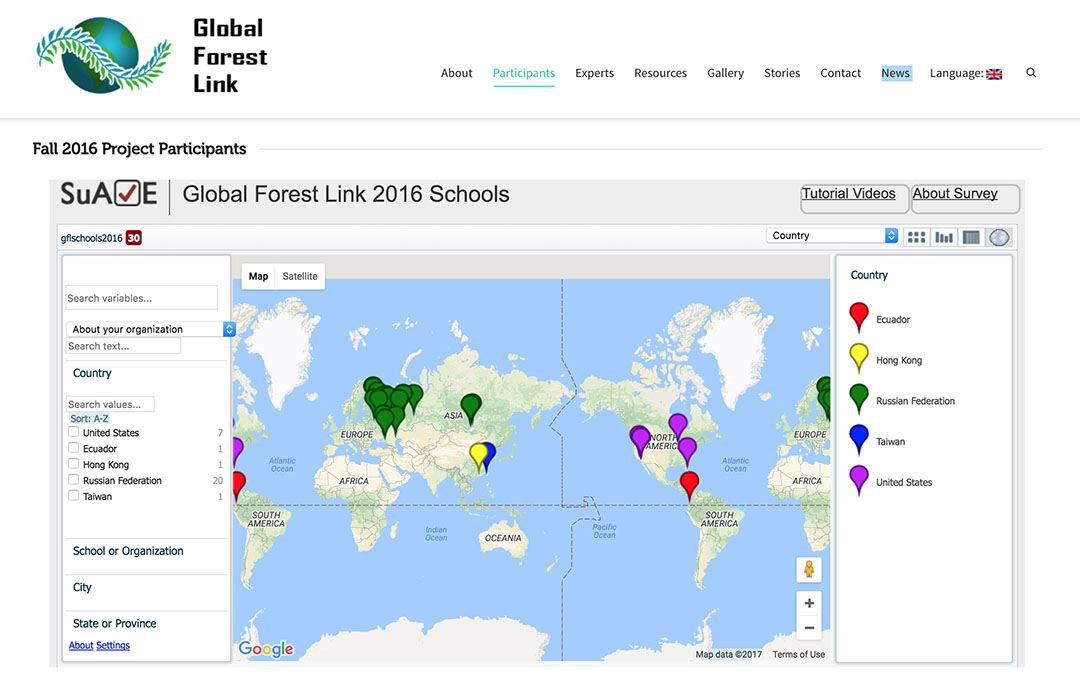This screenshot has width=1080, height=677.
Task: Open the About your organization dropdown
Action: [151, 329]
